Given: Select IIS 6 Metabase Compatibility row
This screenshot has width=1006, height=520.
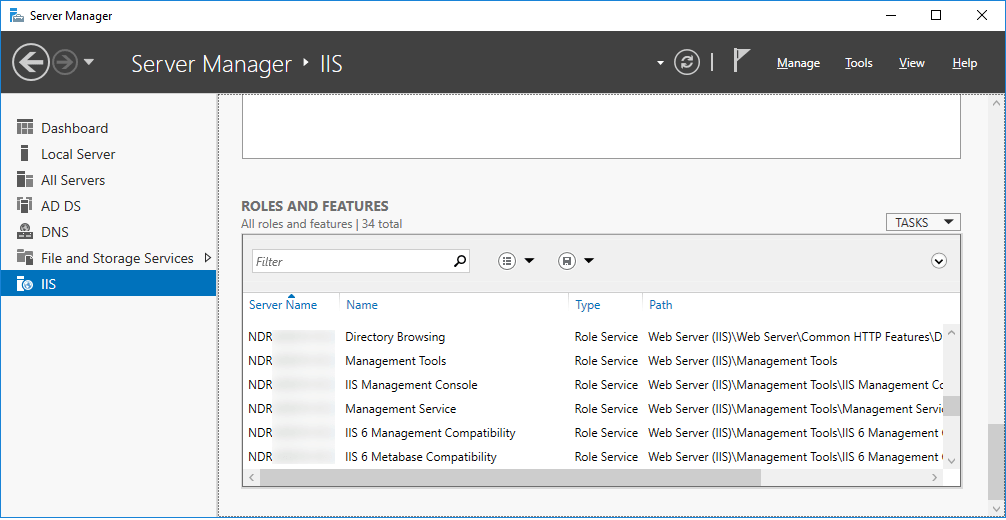Looking at the screenshot, I should point(593,457).
